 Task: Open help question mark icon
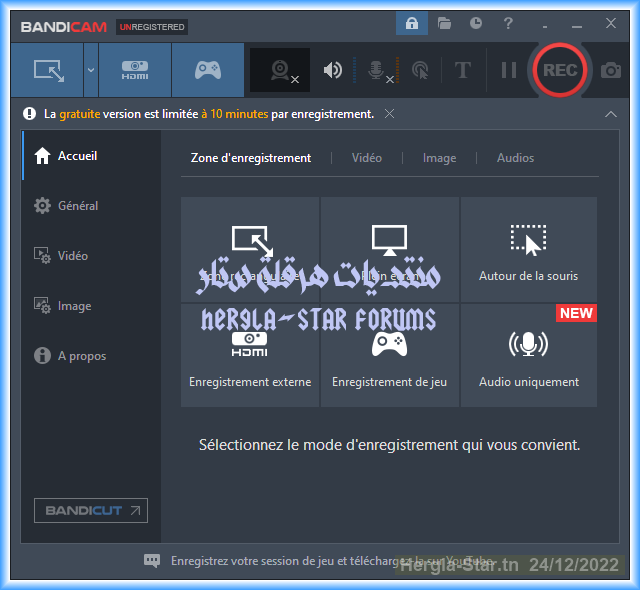pyautogui.click(x=508, y=23)
